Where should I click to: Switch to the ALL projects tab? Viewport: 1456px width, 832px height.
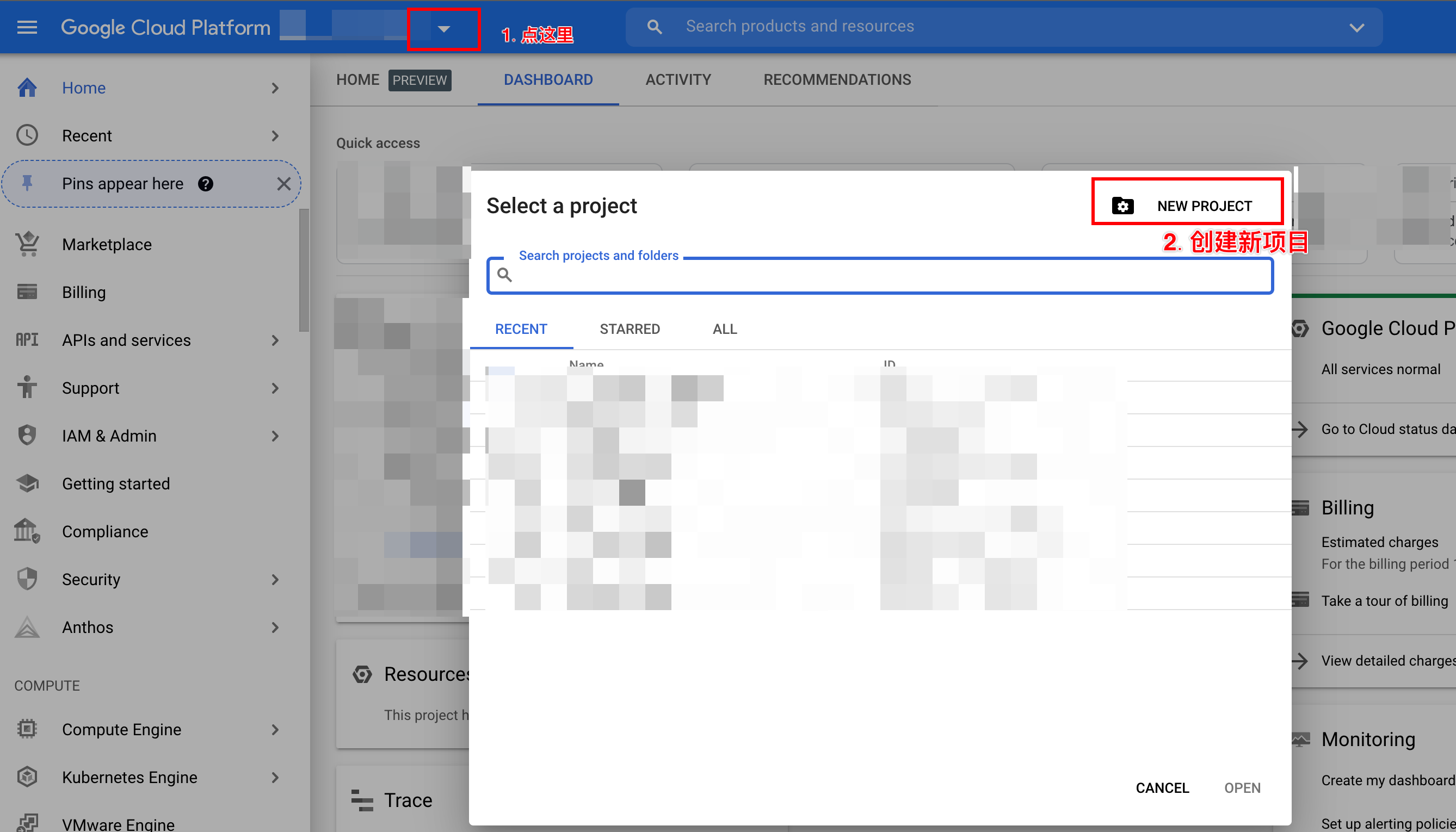[724, 329]
